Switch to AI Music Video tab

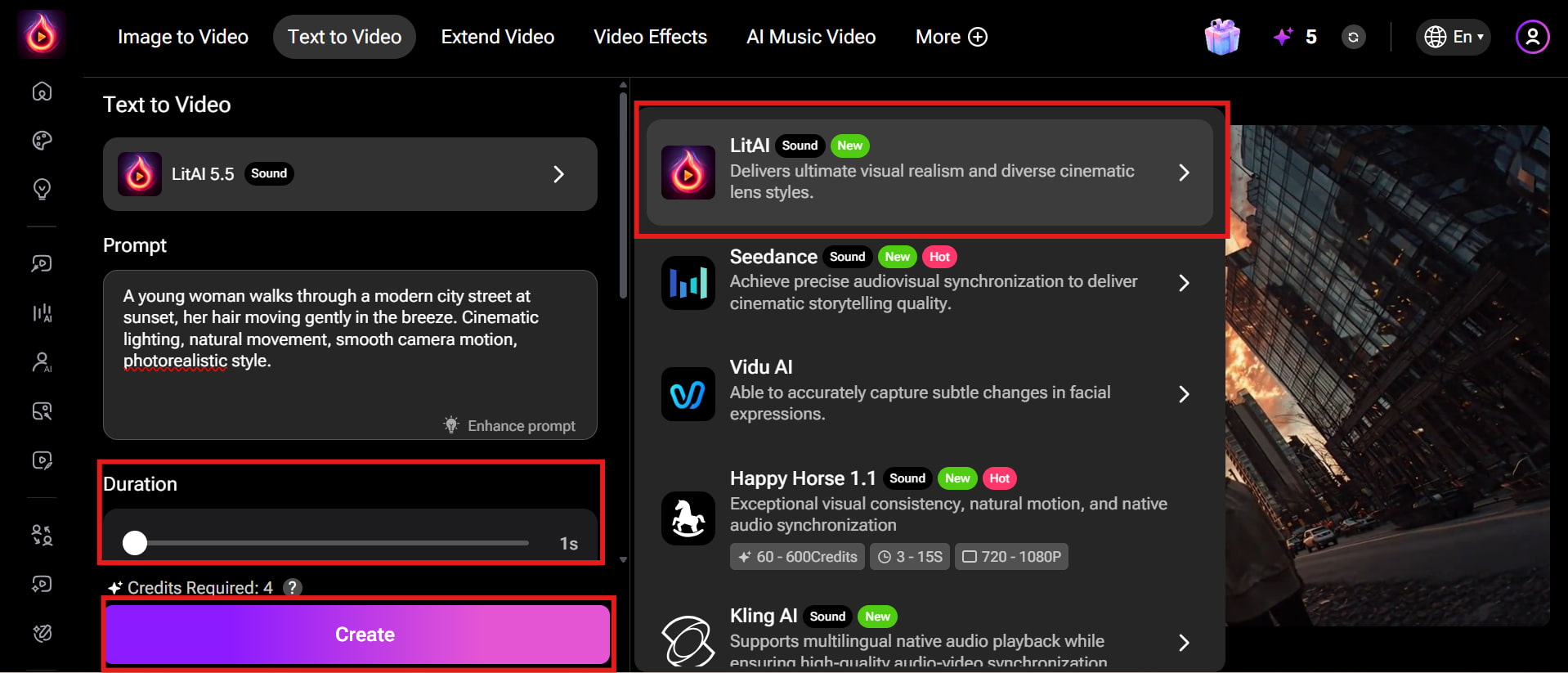811,37
